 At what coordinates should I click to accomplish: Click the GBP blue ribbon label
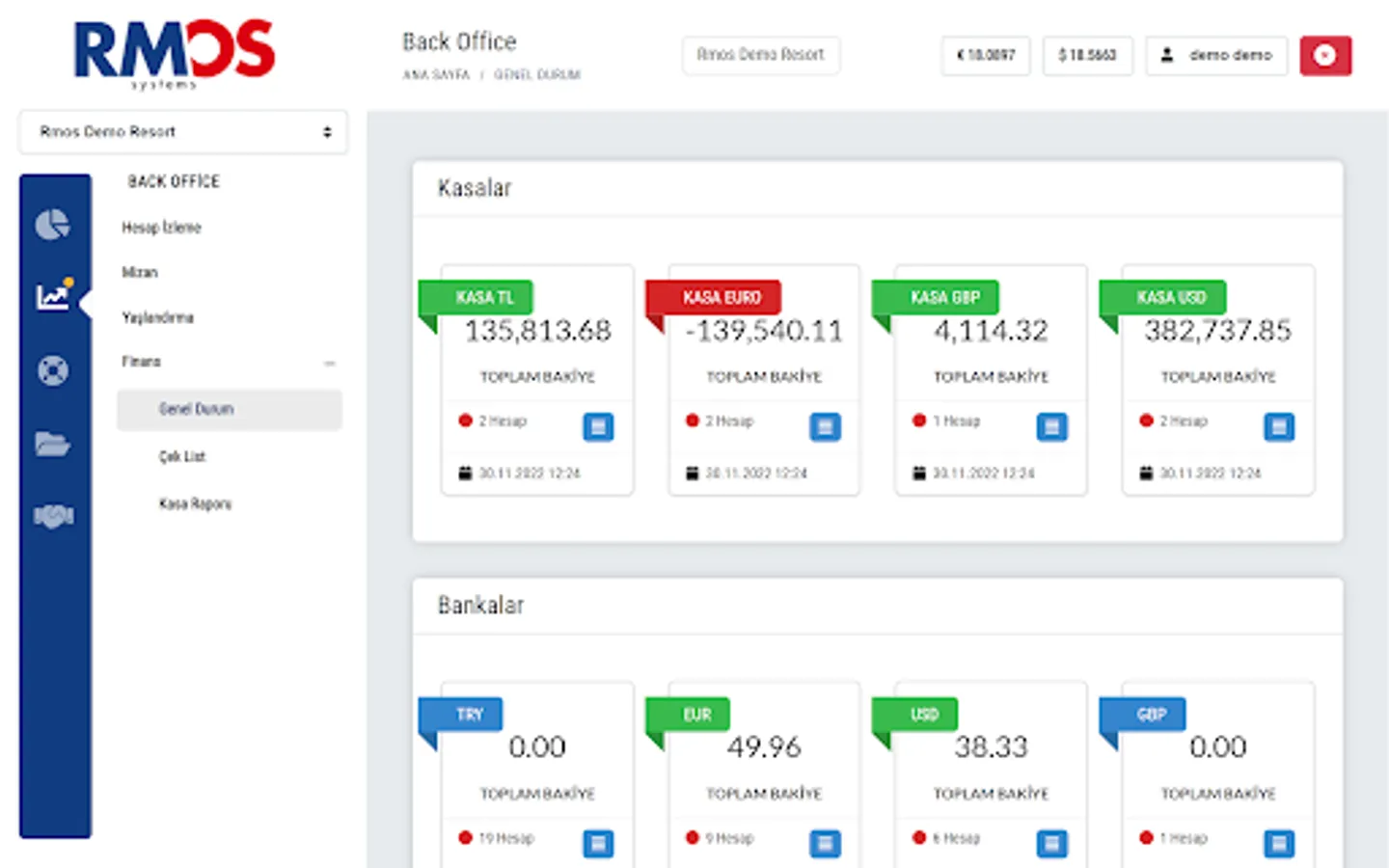click(1142, 715)
